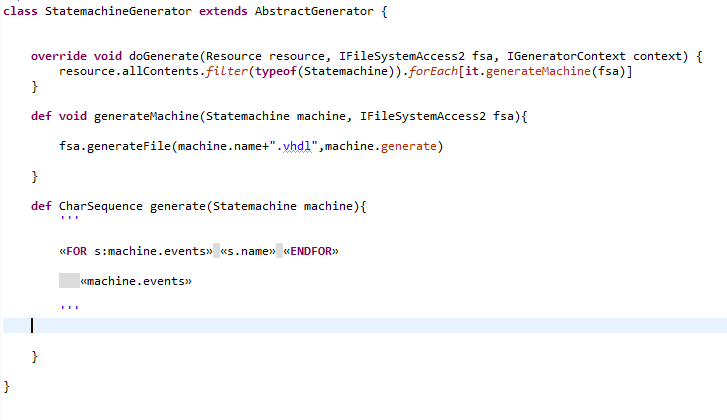The width and height of the screenshot is (727, 420).
Task: Click the CharSequence return type
Action: tap(101, 206)
